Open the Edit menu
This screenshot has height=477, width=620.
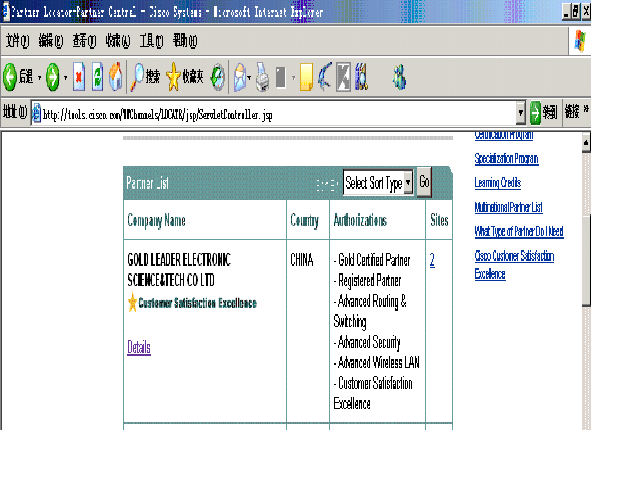[51, 41]
